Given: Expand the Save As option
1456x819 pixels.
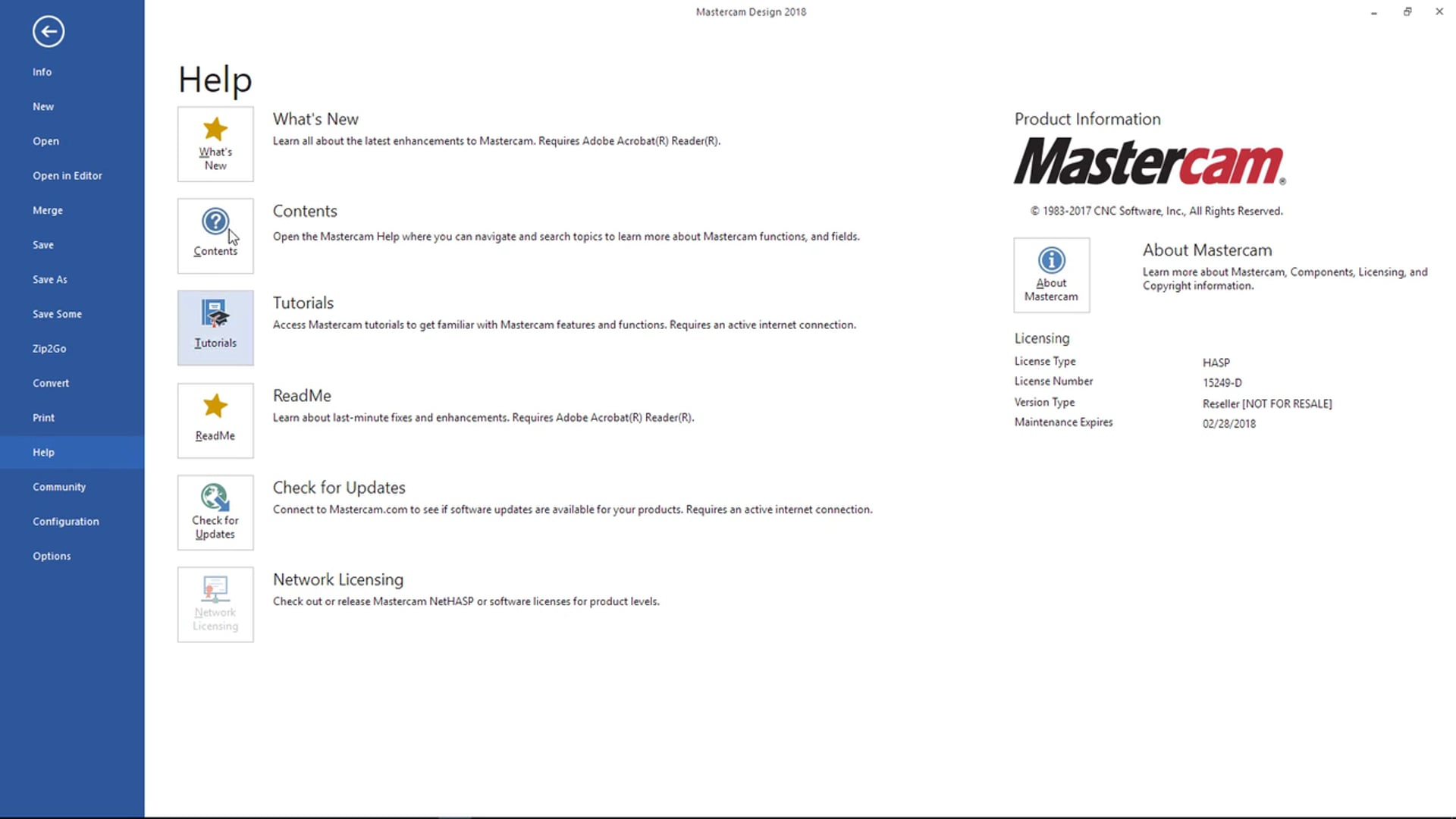Looking at the screenshot, I should pyautogui.click(x=49, y=279).
